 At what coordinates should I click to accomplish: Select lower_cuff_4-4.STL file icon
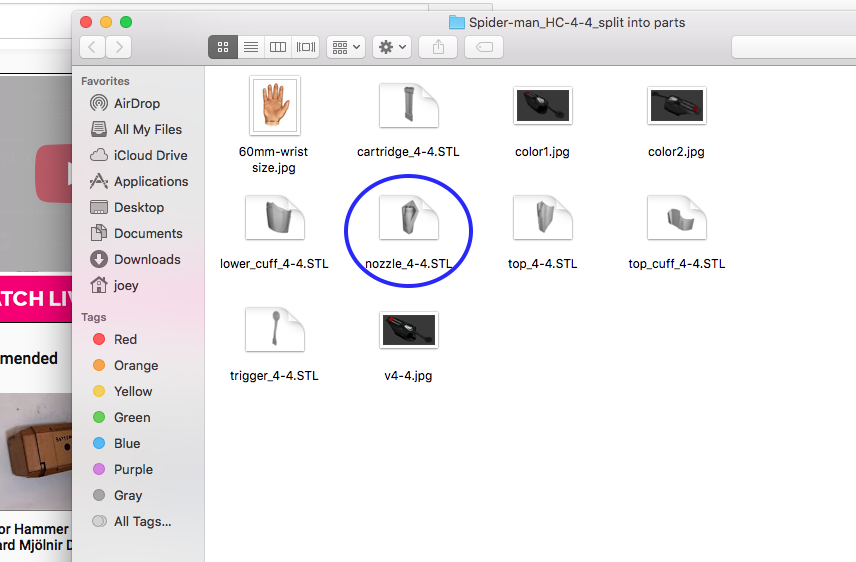coord(275,217)
